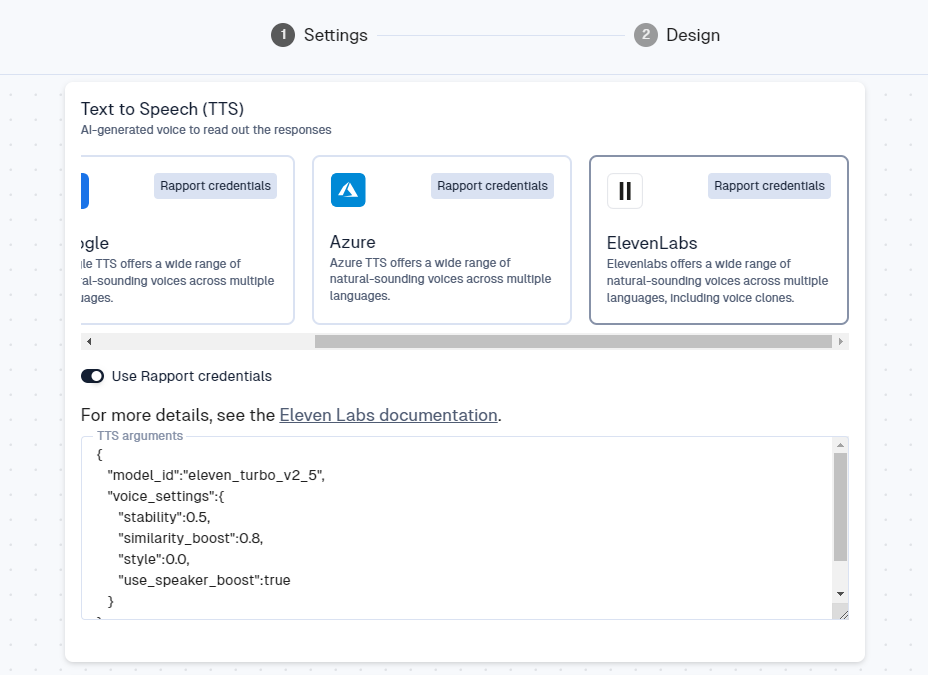Select the Azure TTS provider card

pos(442,240)
